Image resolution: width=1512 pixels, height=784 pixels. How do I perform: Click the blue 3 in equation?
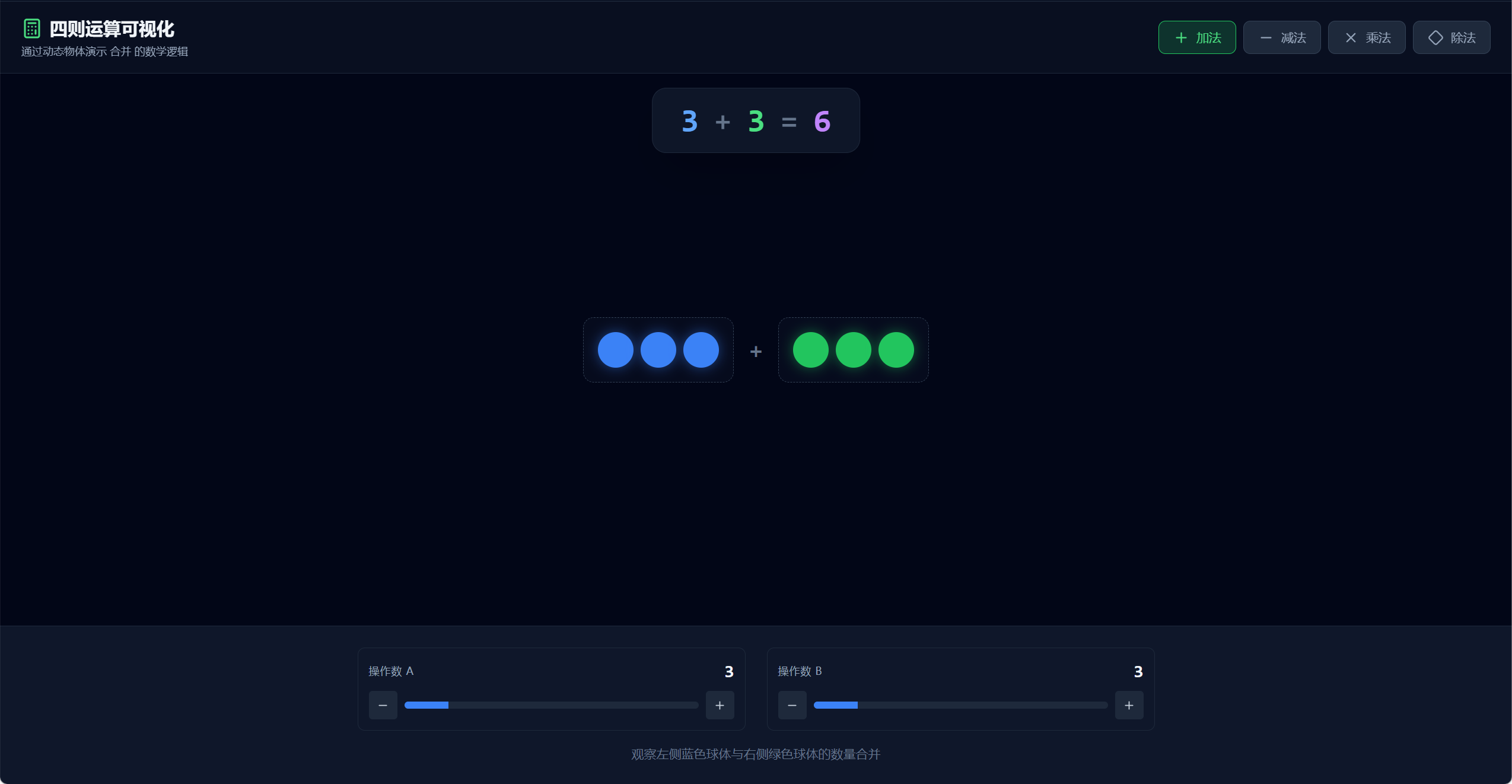click(x=689, y=122)
